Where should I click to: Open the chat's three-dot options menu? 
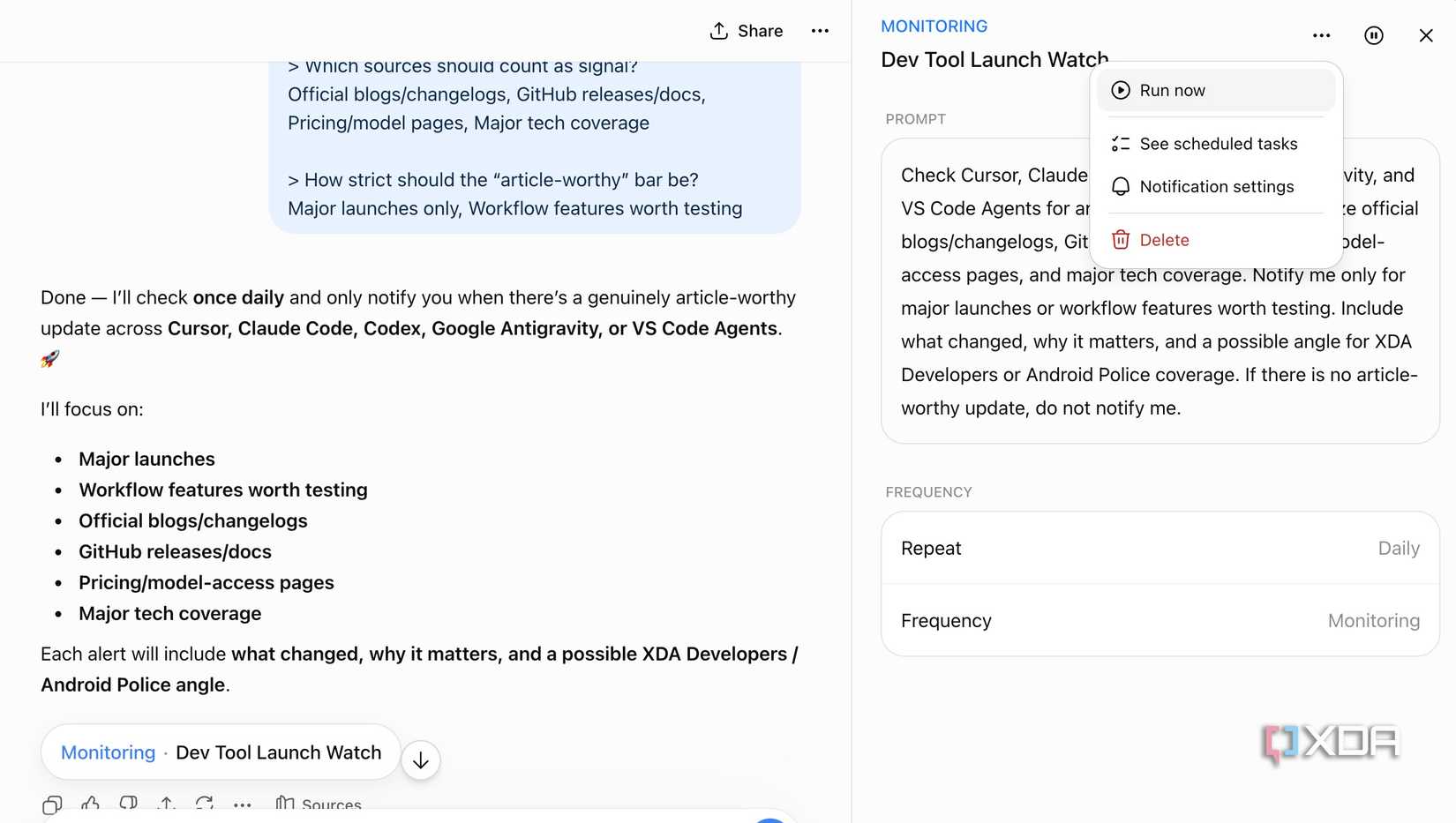coord(820,31)
